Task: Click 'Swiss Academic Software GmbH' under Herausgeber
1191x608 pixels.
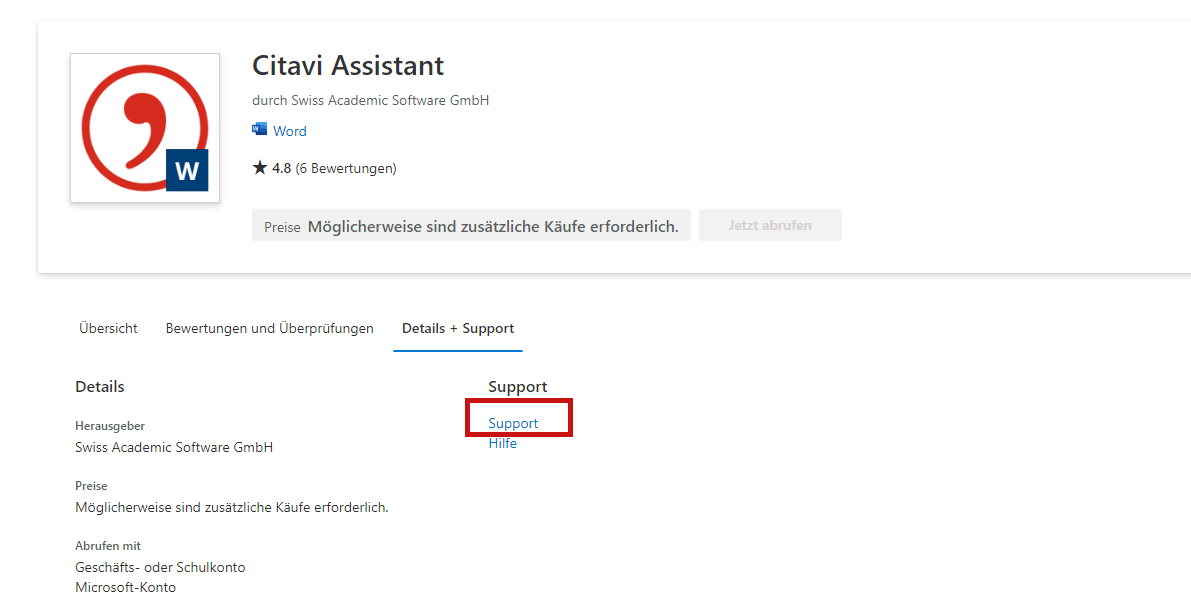Action: 174,447
